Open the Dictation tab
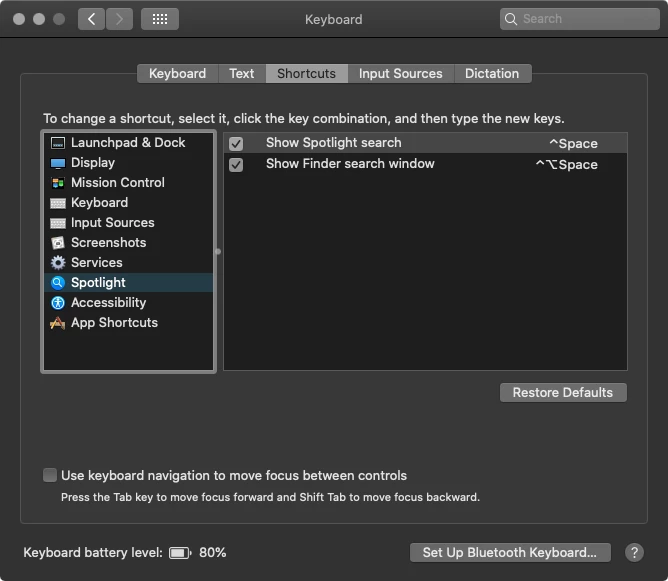This screenshot has width=668, height=581. click(492, 74)
